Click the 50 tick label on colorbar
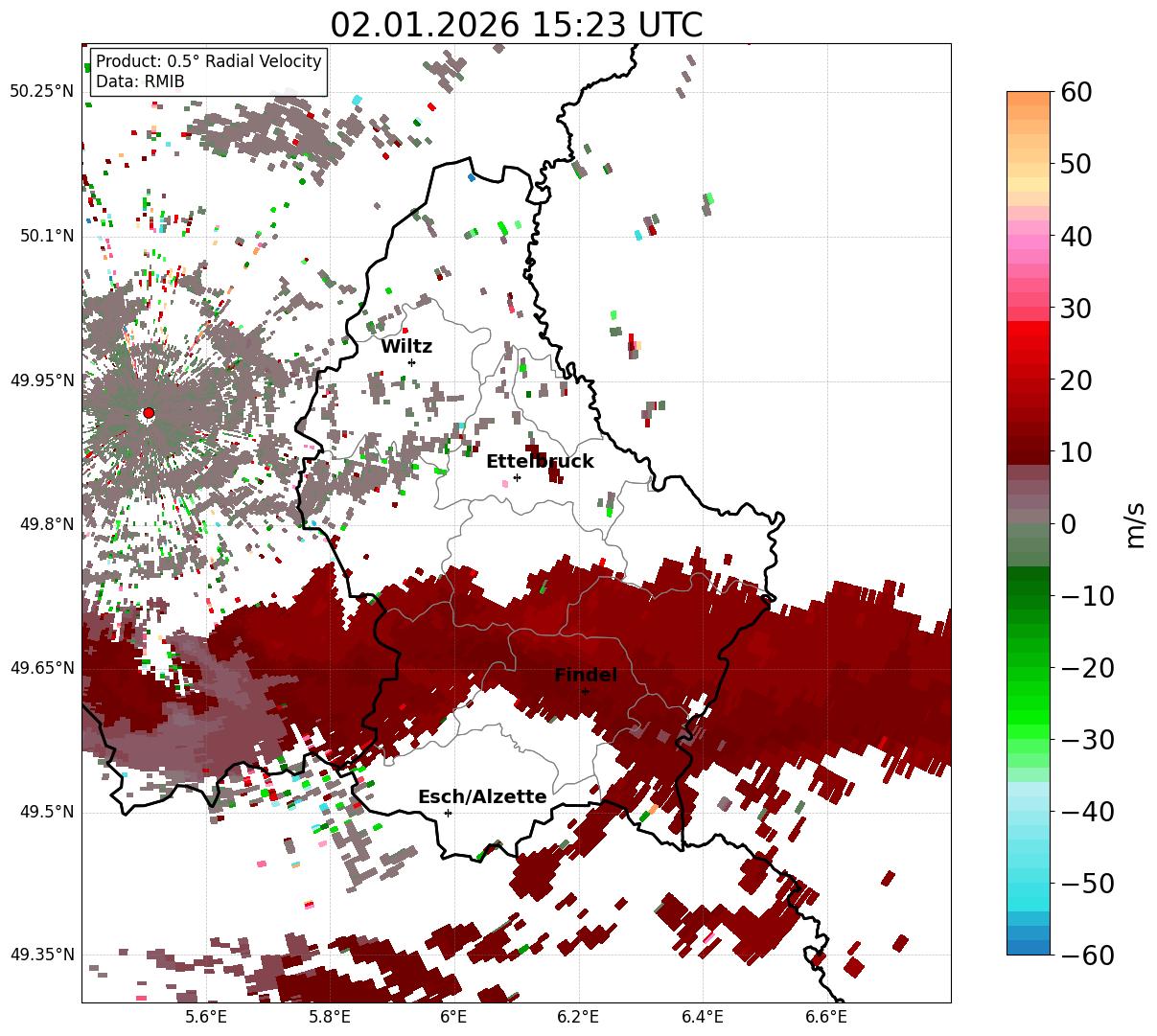 pos(1075,164)
